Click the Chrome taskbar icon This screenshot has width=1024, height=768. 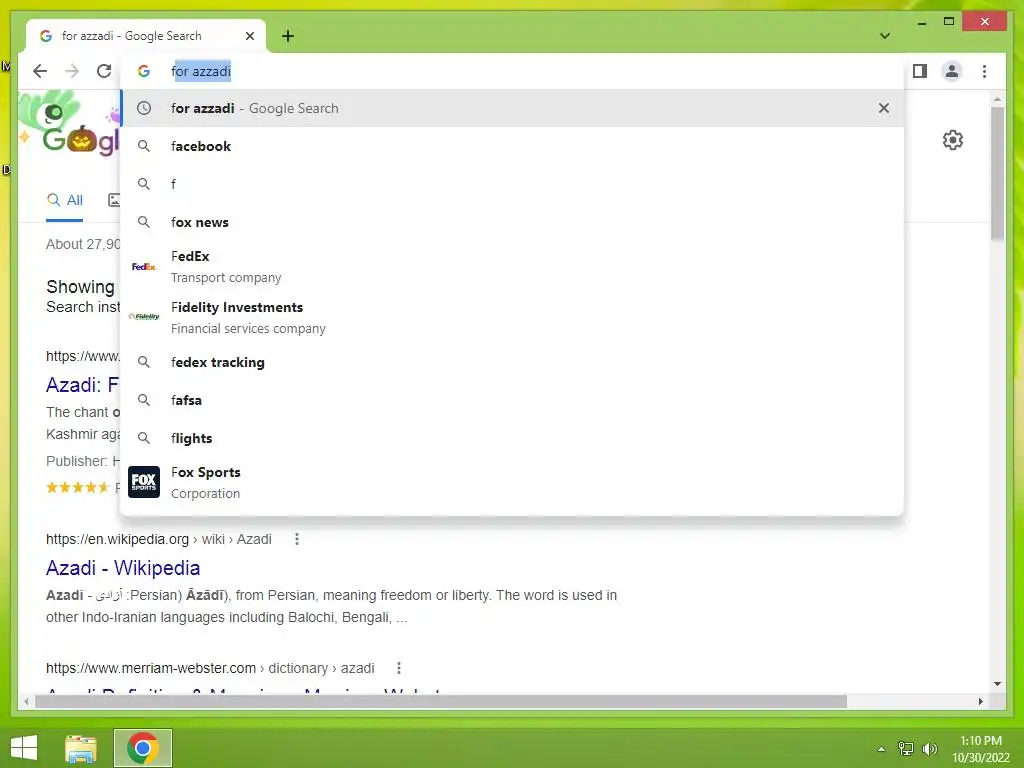142,748
